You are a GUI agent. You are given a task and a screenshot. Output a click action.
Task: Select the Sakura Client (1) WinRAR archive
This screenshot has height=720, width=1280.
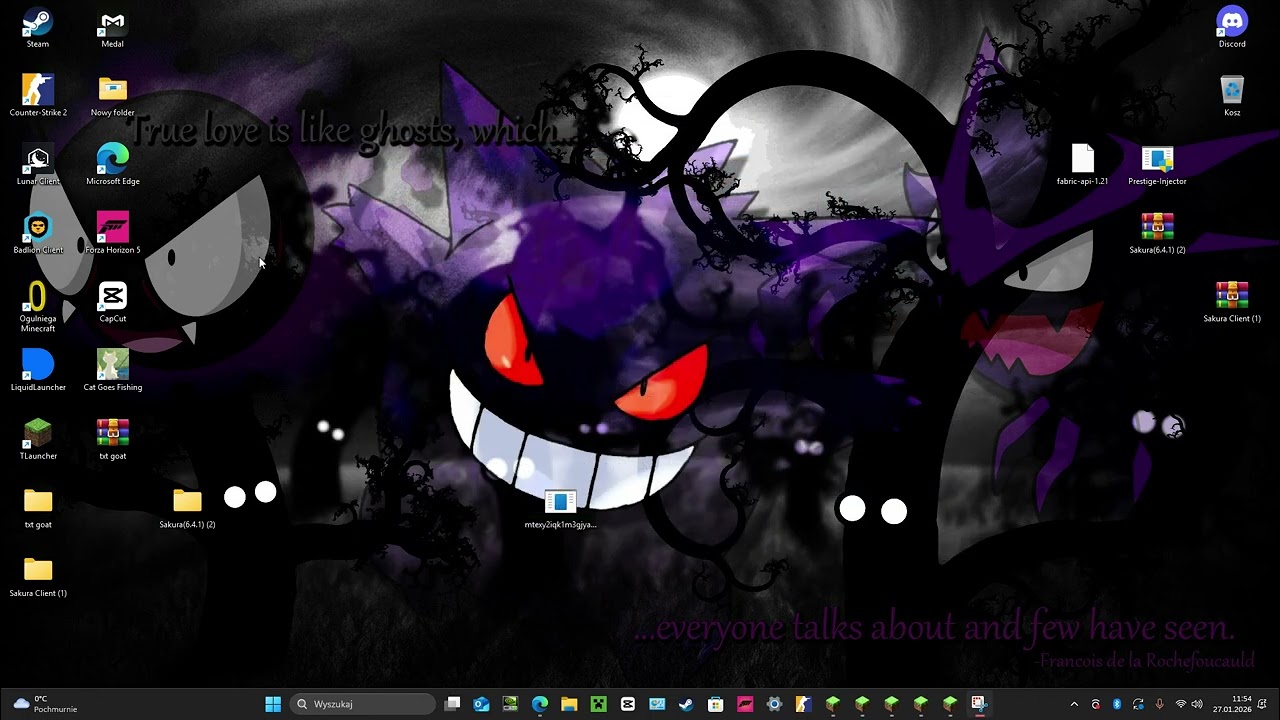pos(1232,303)
